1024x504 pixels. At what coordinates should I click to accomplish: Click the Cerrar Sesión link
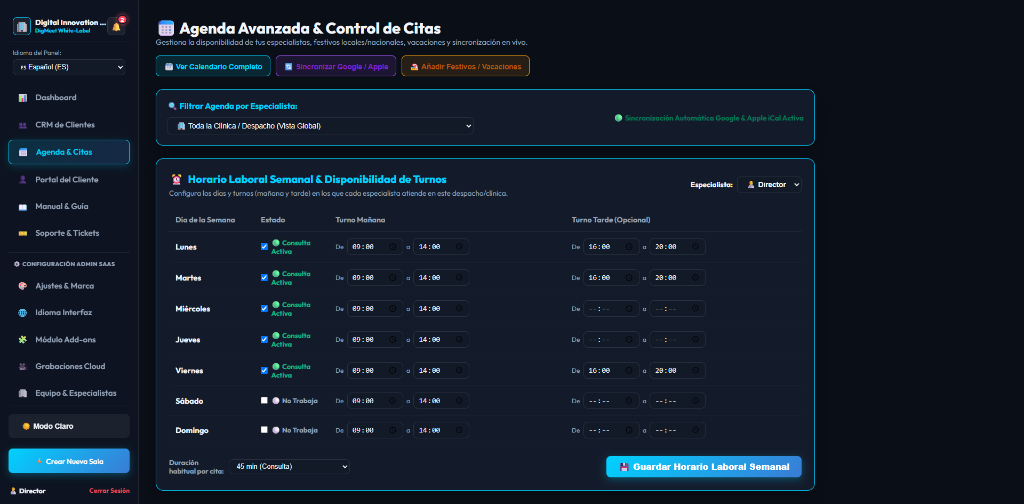pos(109,491)
